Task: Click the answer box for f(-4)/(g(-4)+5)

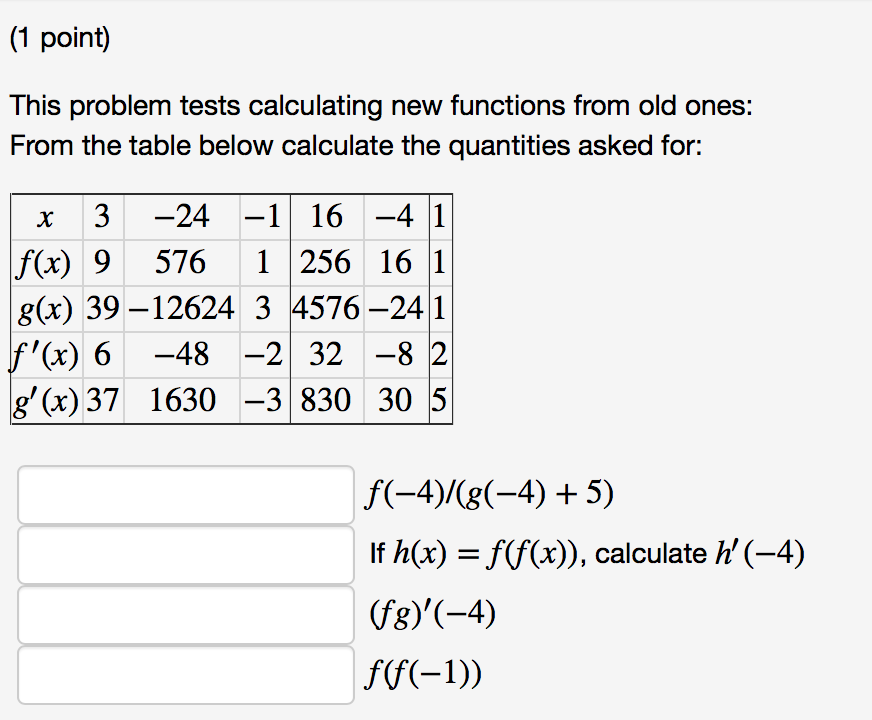Action: [185, 492]
